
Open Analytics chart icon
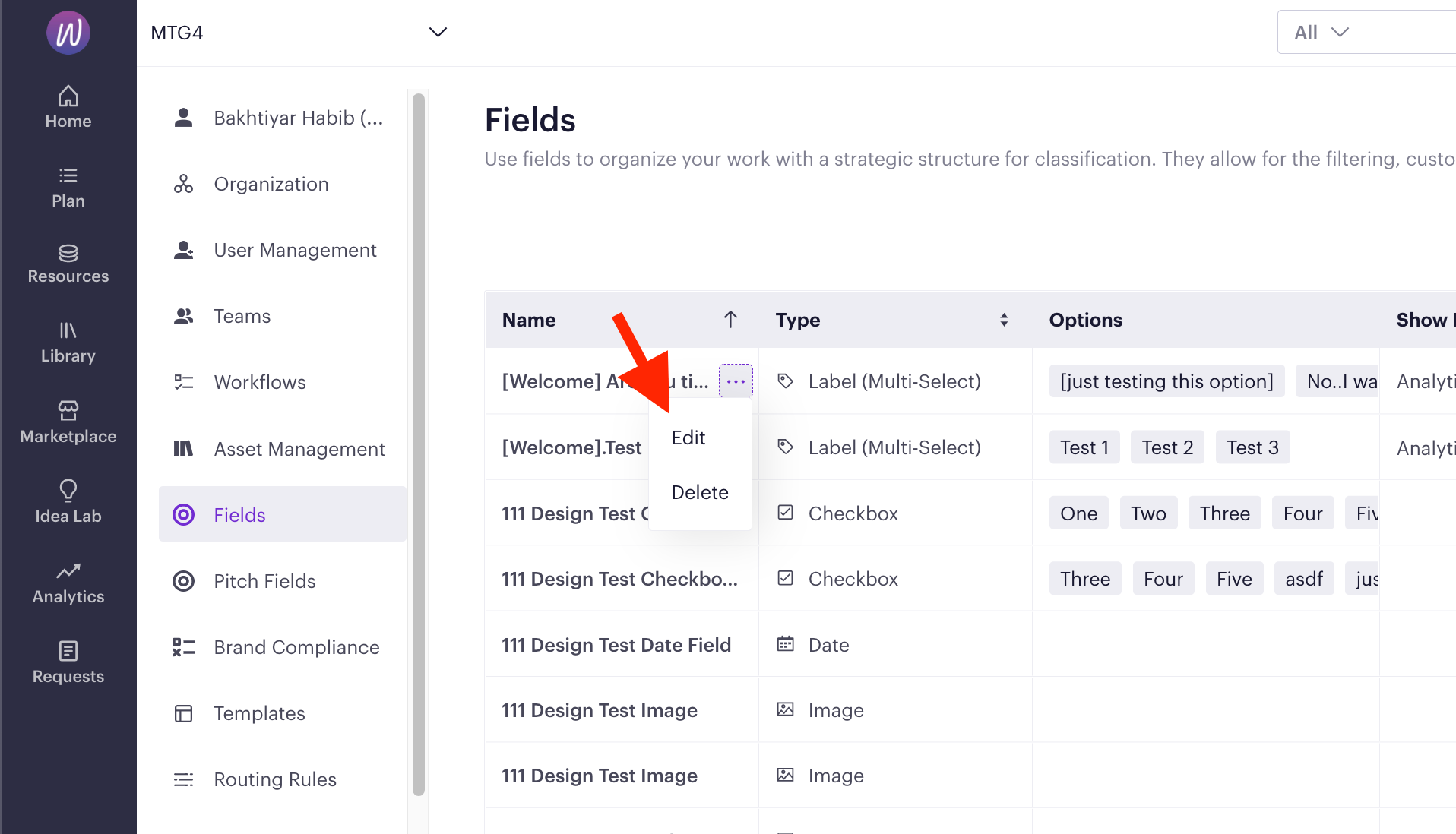coord(68,570)
